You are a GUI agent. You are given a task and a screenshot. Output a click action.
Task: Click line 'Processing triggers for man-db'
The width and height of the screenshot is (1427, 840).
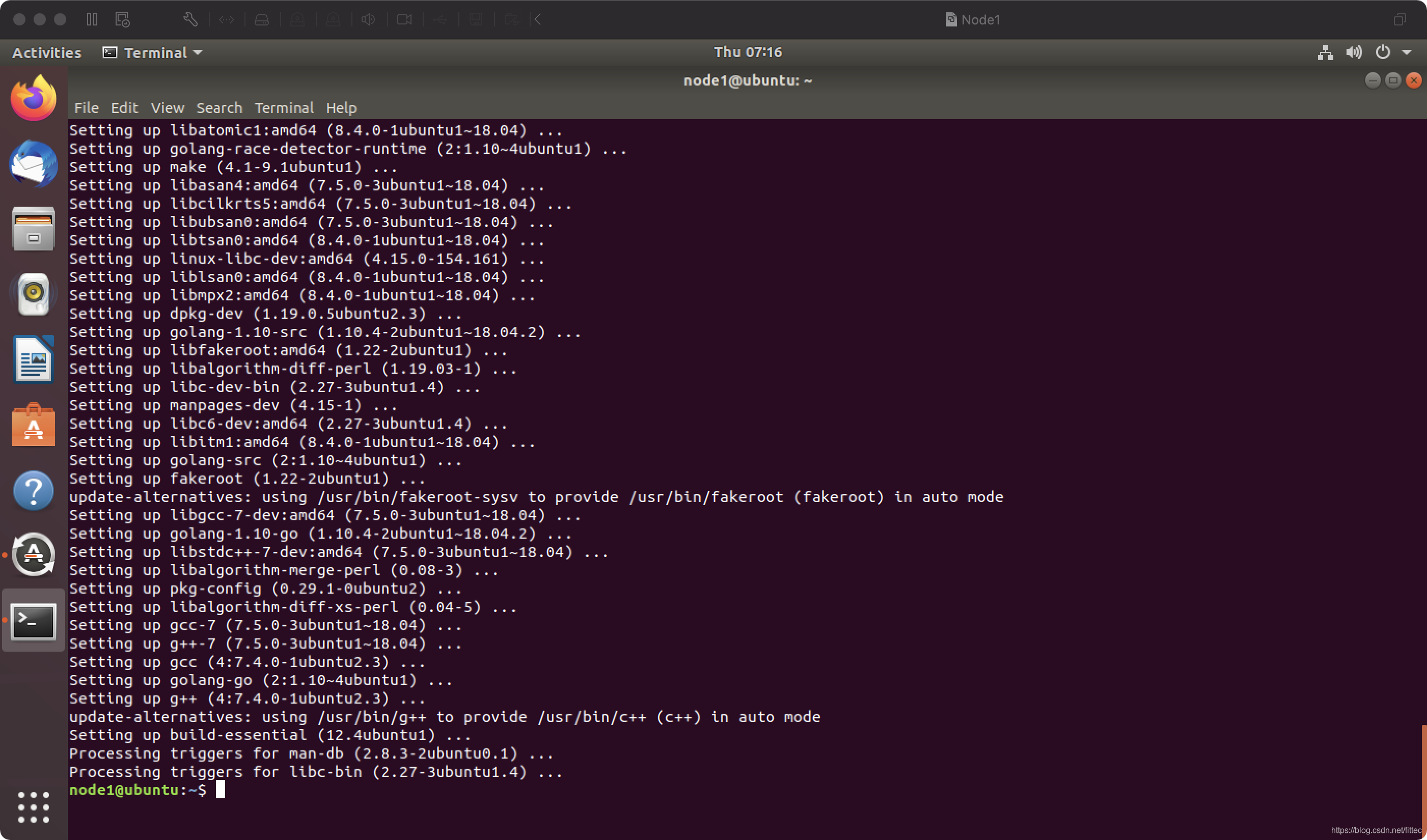pyautogui.click(x=312, y=753)
